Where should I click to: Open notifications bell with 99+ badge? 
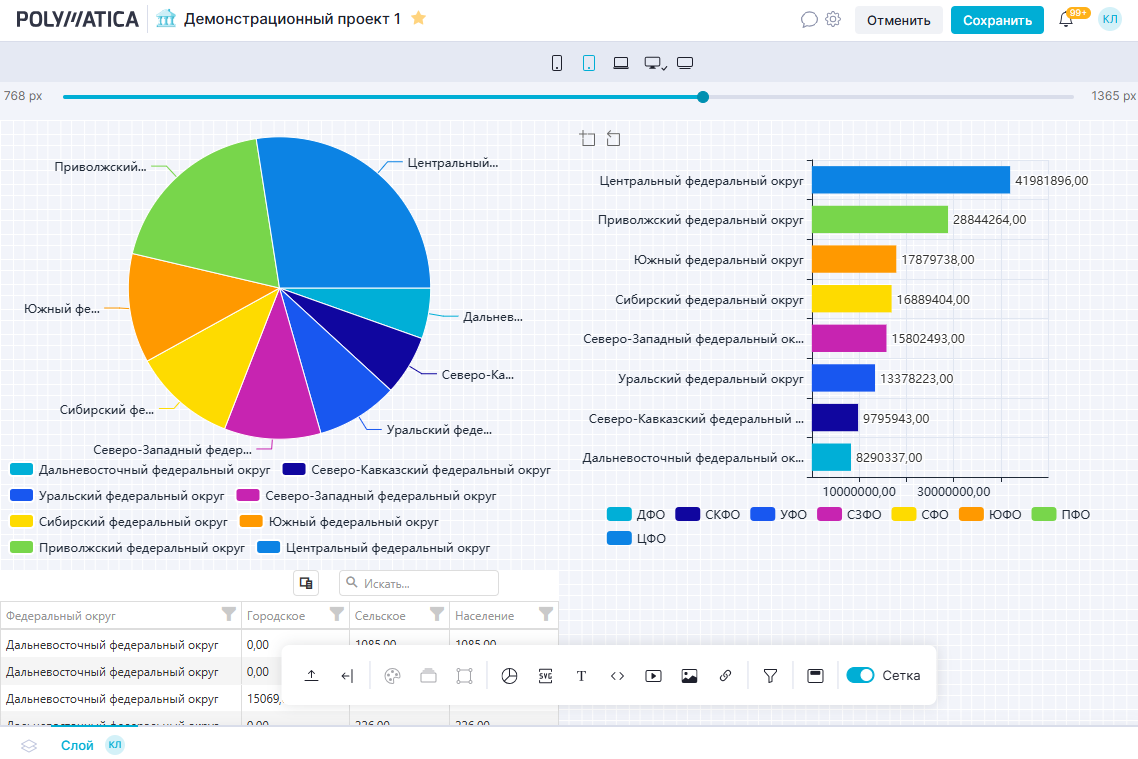coord(1066,20)
